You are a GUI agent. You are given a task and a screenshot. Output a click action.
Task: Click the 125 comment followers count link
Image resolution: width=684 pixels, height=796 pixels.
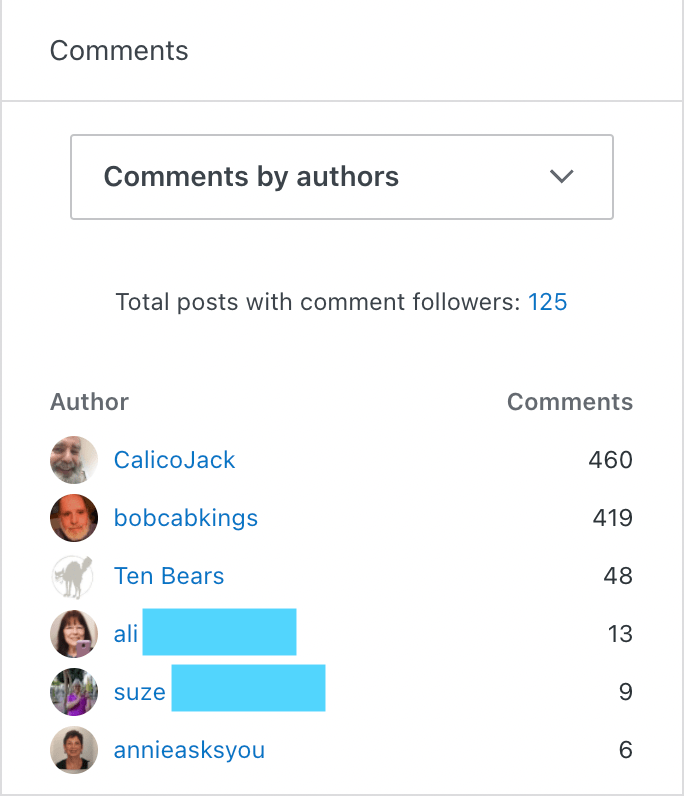click(x=547, y=302)
